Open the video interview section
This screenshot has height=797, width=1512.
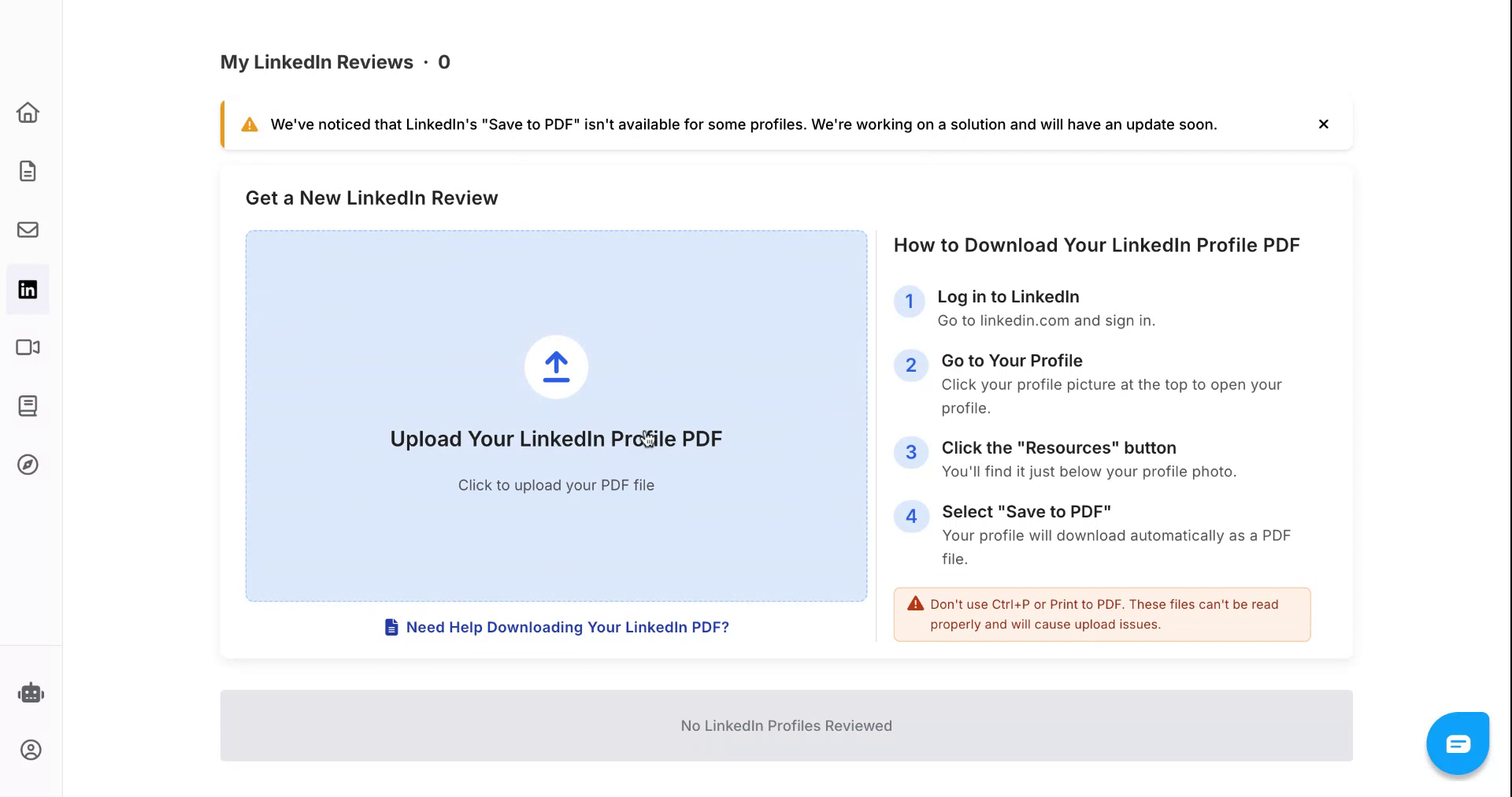coord(28,347)
